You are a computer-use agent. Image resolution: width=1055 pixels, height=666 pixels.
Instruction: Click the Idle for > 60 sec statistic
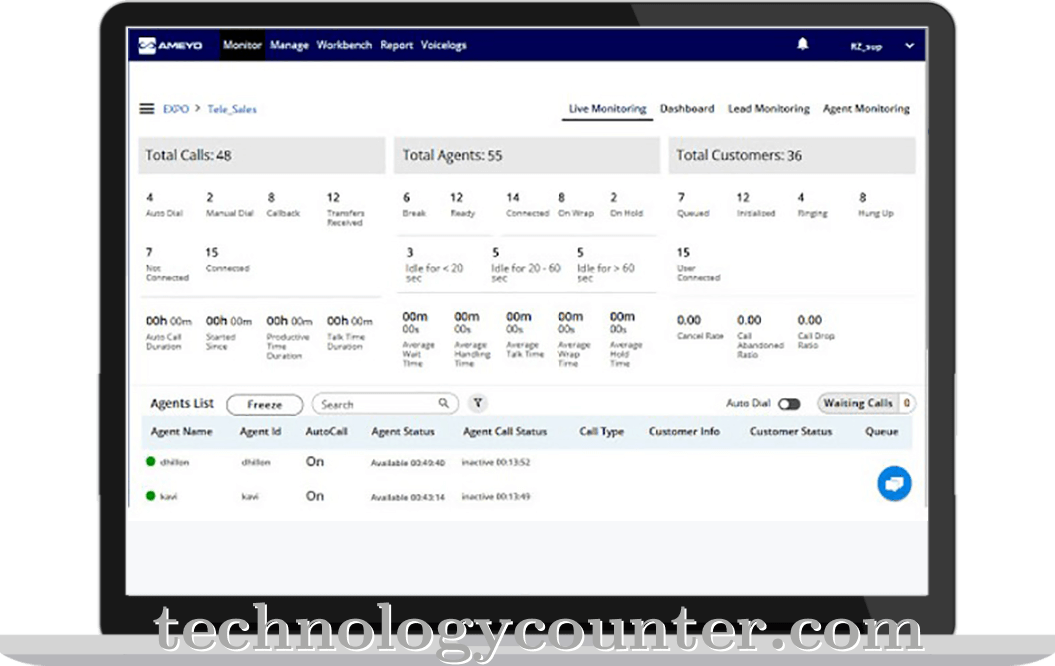[x=606, y=264]
